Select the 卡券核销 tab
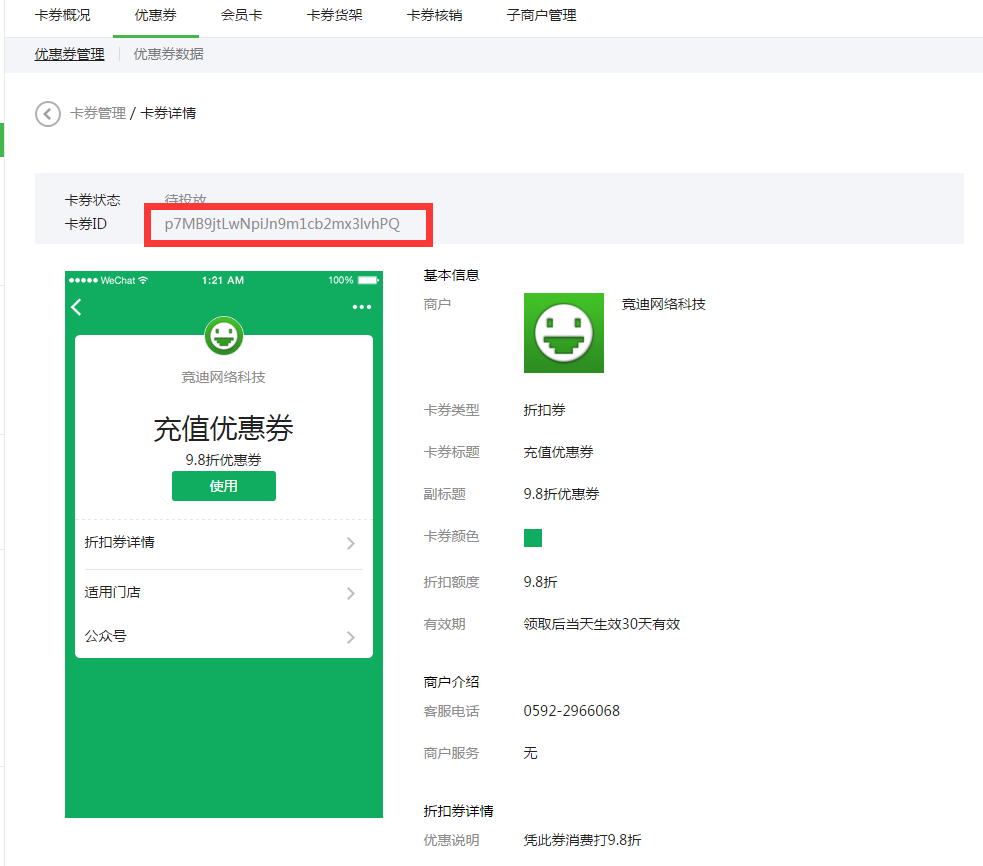Screen dimensions: 983x866 pos(434,16)
